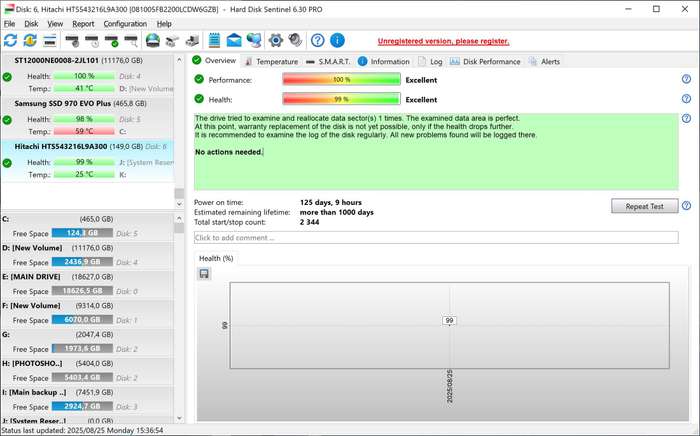Image resolution: width=700 pixels, height=436 pixels.
Task: Click the globe over disk toolbar icon
Action: [x=153, y=40]
